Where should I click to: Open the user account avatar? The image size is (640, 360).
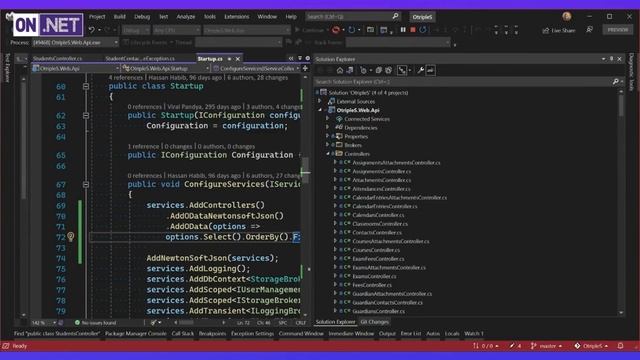[x=567, y=16]
